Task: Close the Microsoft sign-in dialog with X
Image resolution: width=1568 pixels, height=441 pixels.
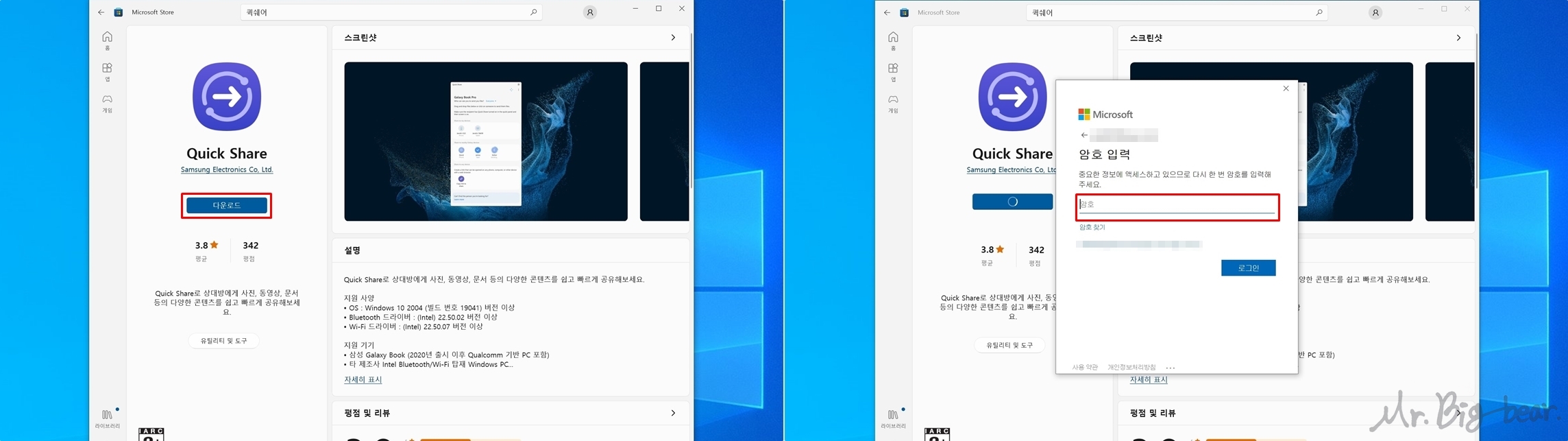Action: click(x=1286, y=88)
